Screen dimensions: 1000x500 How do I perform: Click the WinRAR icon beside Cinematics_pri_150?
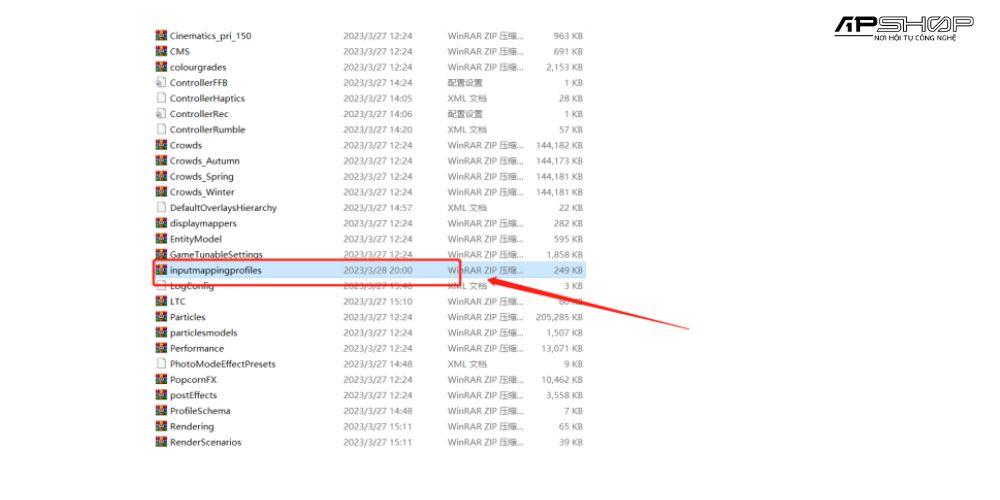click(x=161, y=36)
